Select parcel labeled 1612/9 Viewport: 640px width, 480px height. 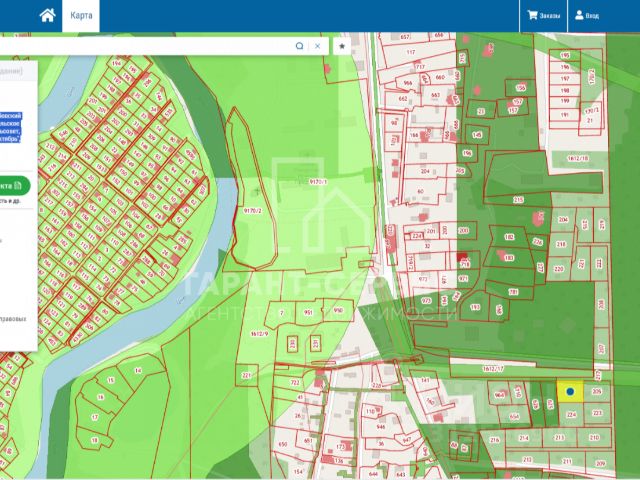pyautogui.click(x=259, y=334)
